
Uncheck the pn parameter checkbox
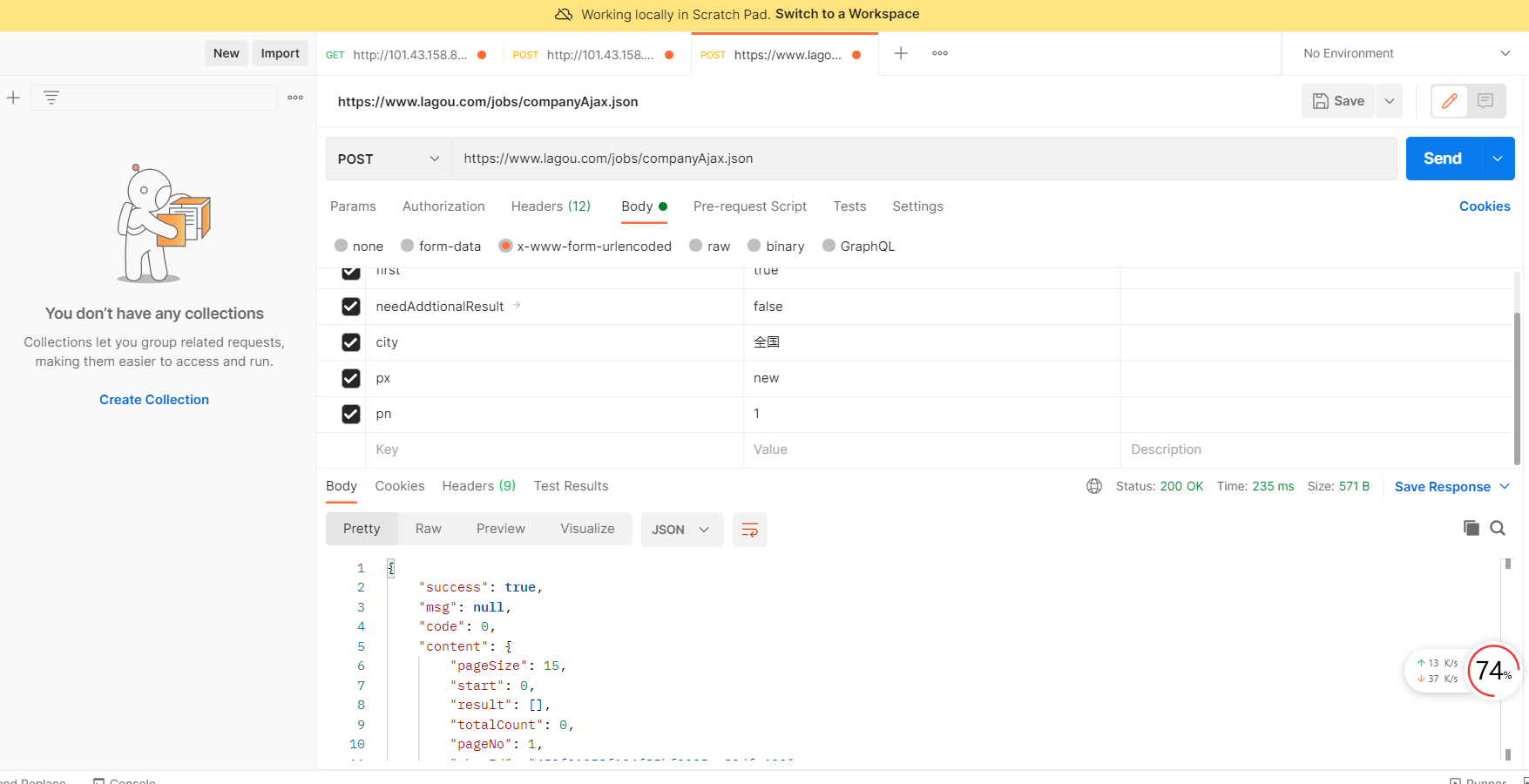pos(351,414)
